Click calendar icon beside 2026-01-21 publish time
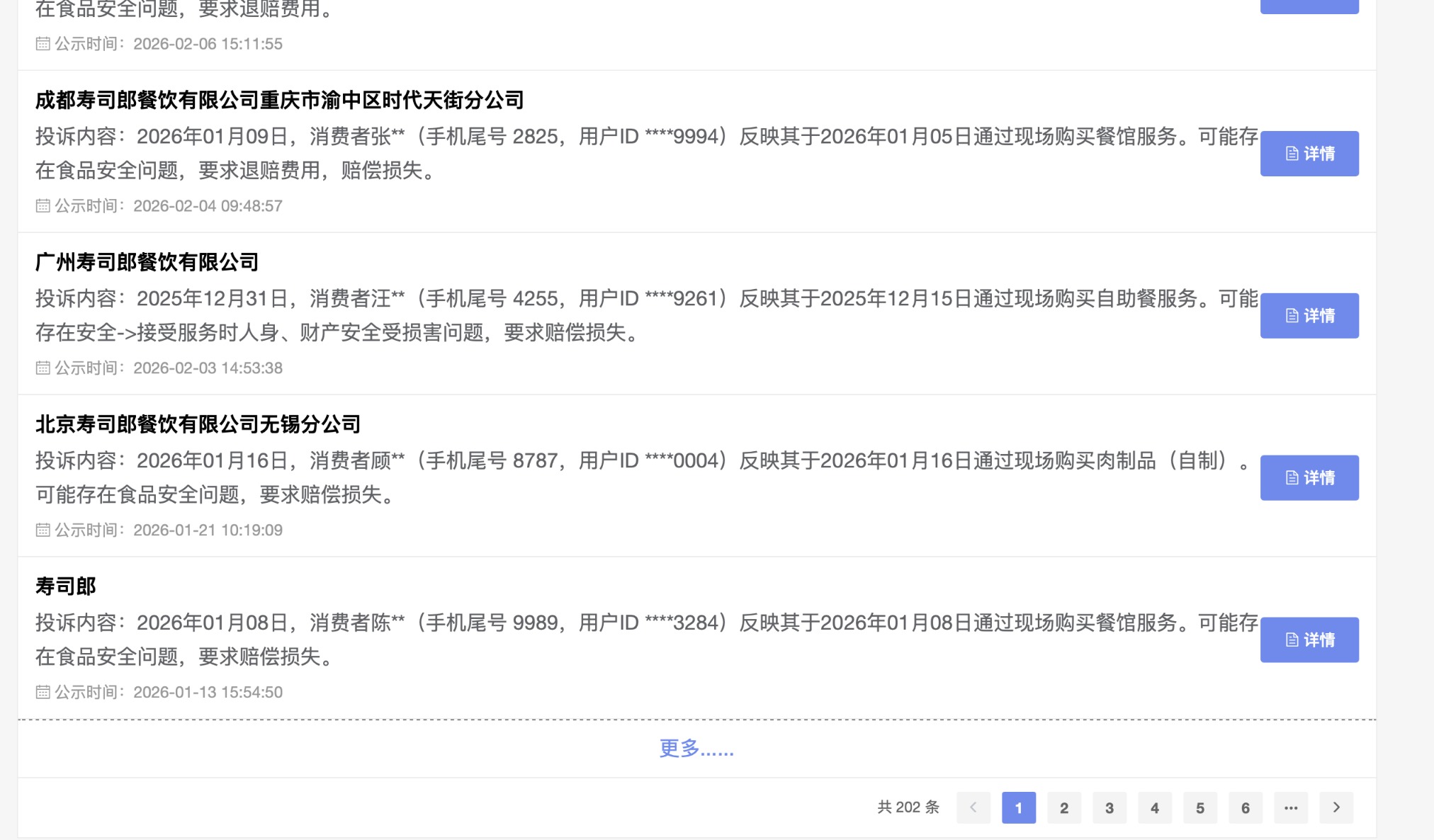 click(x=43, y=530)
